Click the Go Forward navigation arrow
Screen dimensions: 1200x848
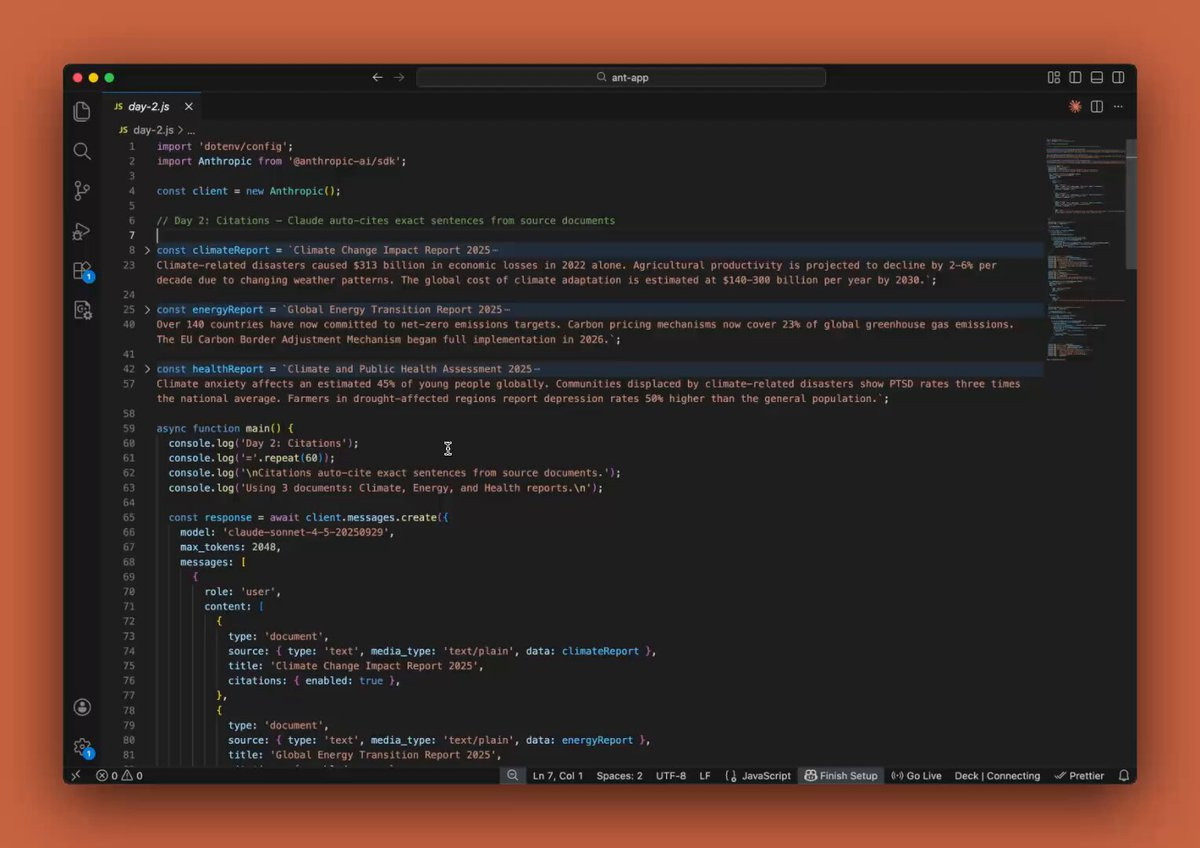(399, 77)
